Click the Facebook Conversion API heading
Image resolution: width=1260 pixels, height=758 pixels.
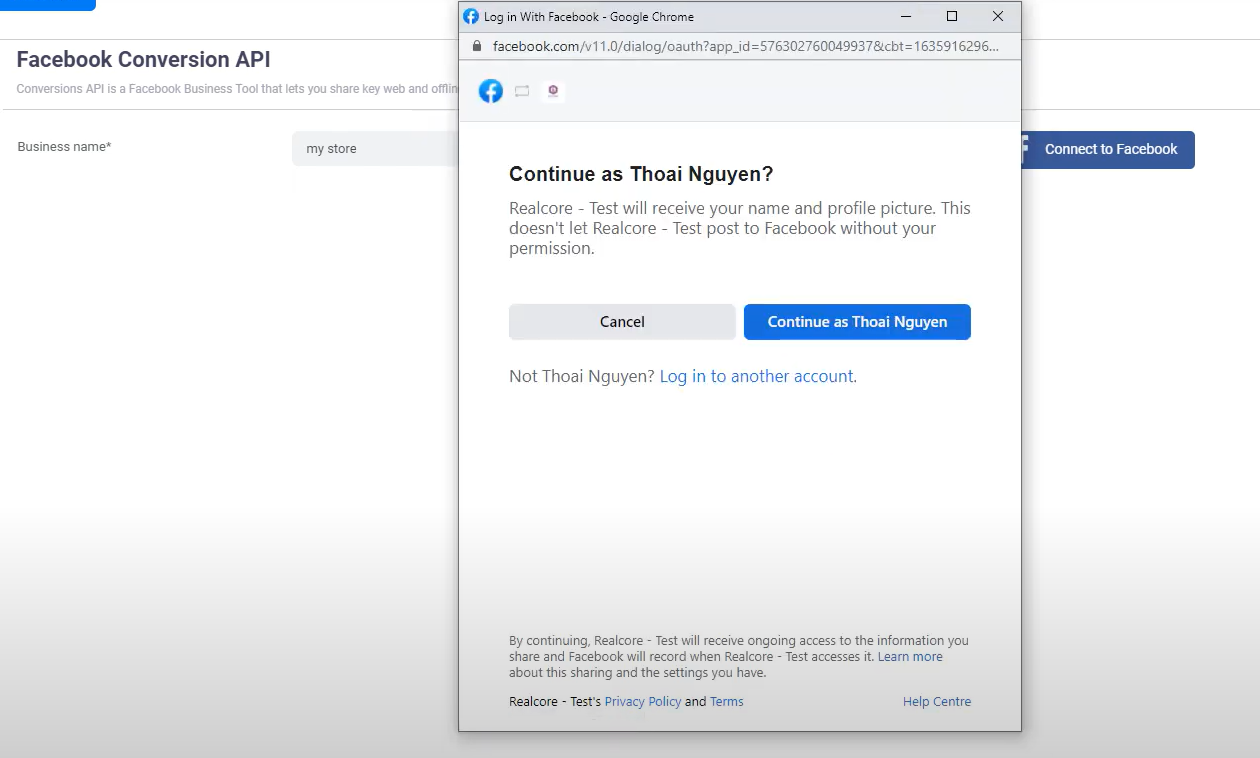144,60
